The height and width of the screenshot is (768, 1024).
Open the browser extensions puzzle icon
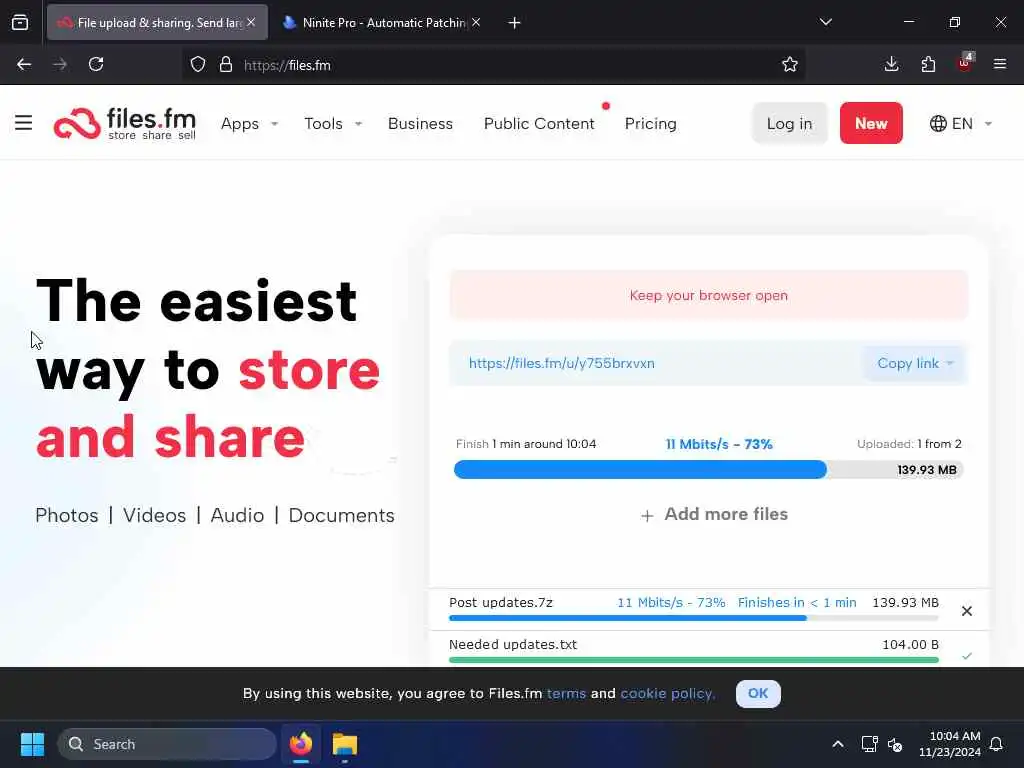928,64
